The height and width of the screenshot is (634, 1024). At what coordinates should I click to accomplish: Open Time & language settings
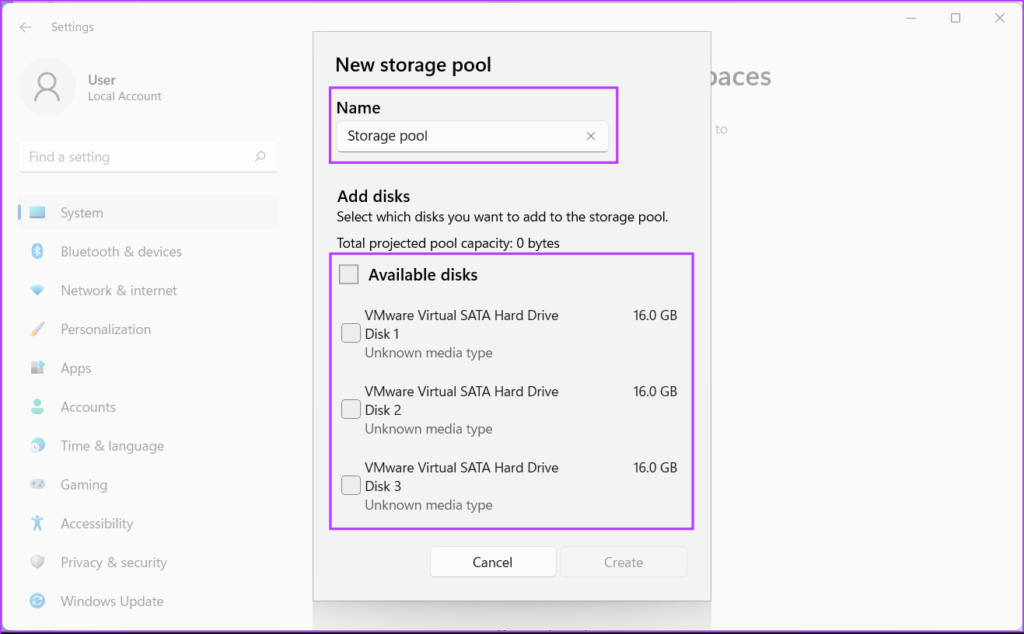112,446
